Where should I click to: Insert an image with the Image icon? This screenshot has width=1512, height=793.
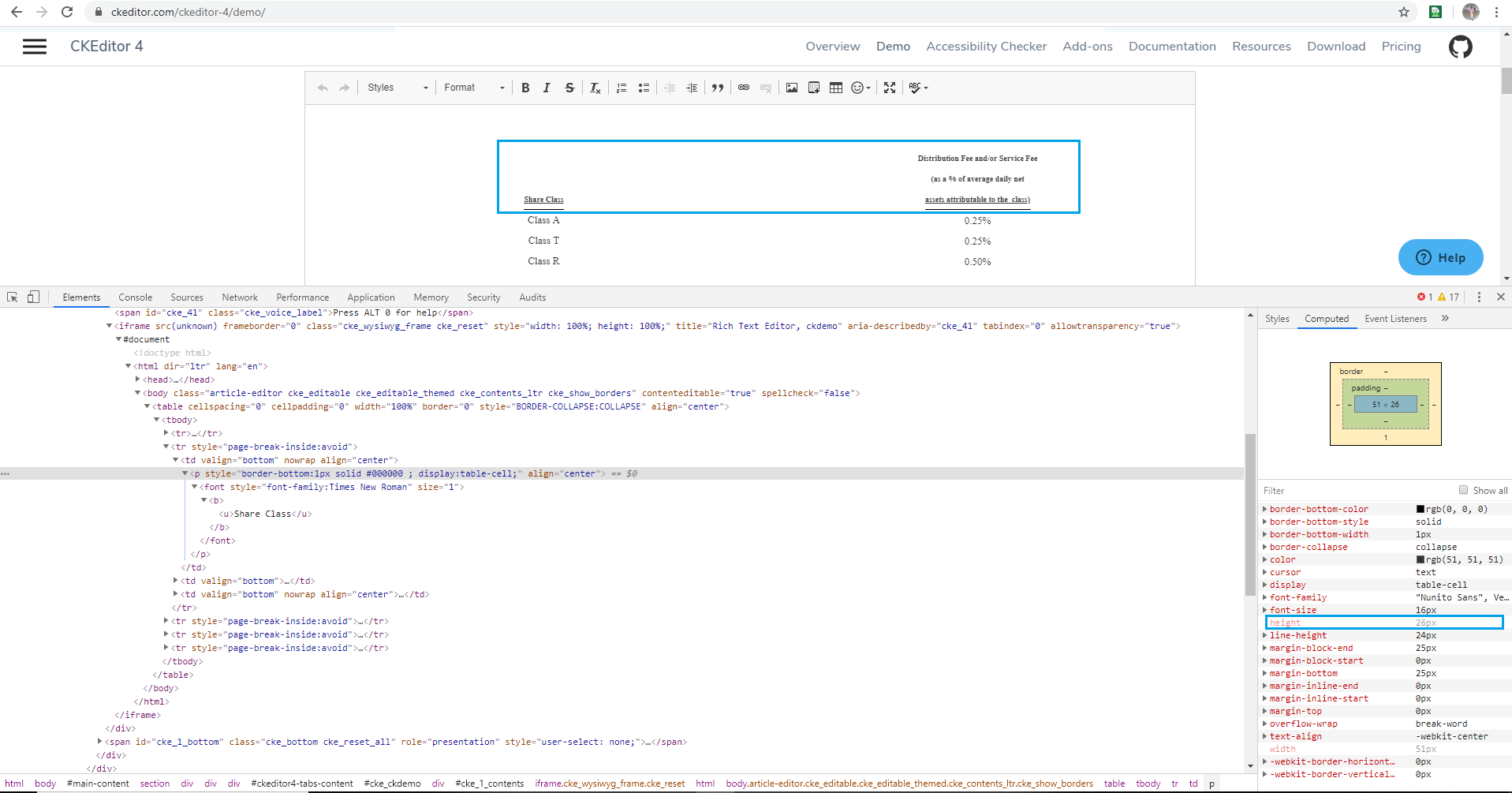tap(792, 88)
